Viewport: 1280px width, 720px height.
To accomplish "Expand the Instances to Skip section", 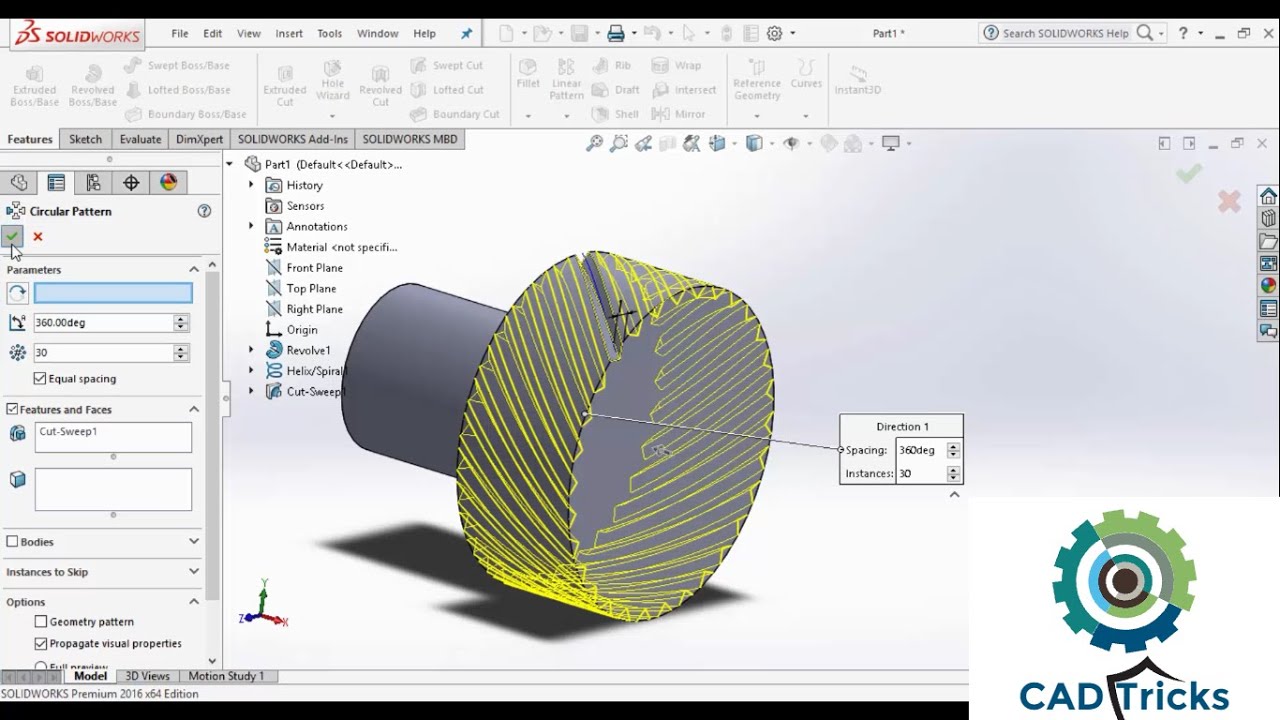I will pos(194,571).
